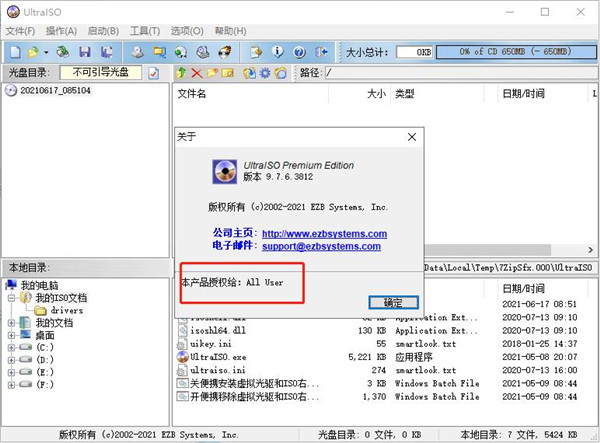Click the horizontal scrollbar right arrow

[x=590, y=250]
